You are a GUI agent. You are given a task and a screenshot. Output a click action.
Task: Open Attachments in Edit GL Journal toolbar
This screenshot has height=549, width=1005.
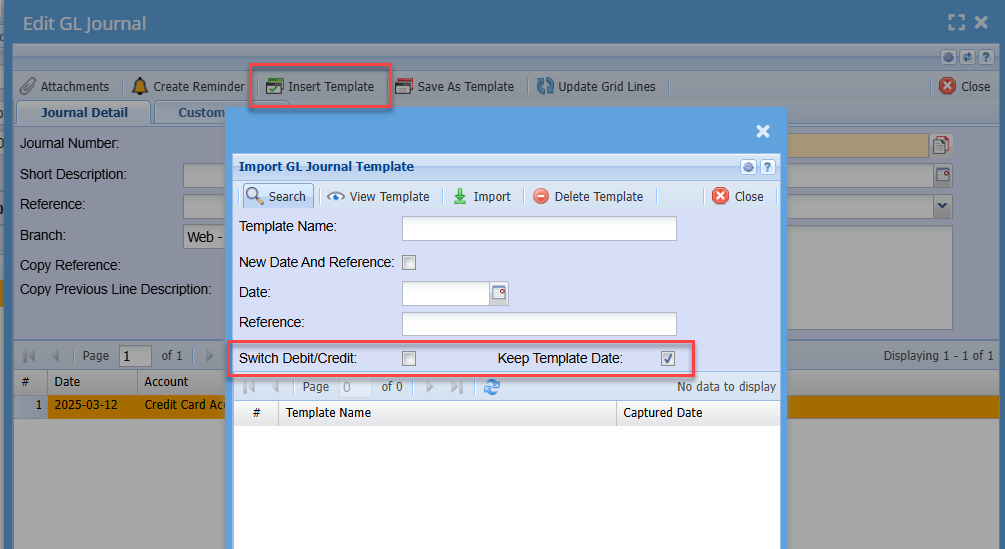pos(65,86)
